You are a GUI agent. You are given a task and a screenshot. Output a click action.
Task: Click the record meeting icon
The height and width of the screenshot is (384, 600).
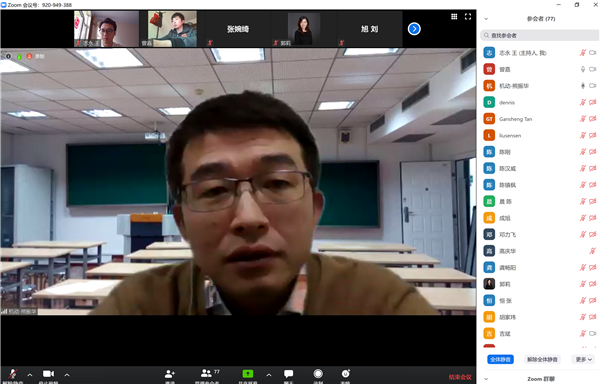tap(318, 374)
